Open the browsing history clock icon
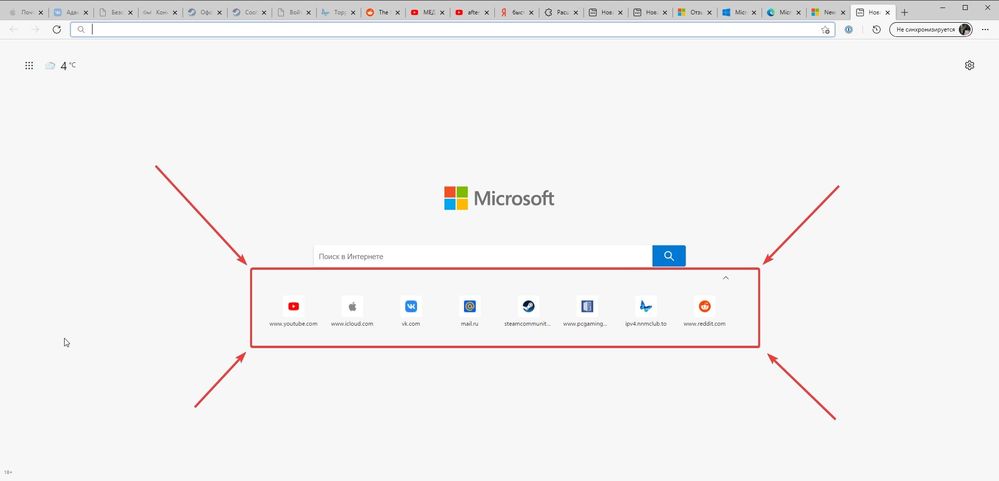The width and height of the screenshot is (999, 481). click(x=877, y=29)
